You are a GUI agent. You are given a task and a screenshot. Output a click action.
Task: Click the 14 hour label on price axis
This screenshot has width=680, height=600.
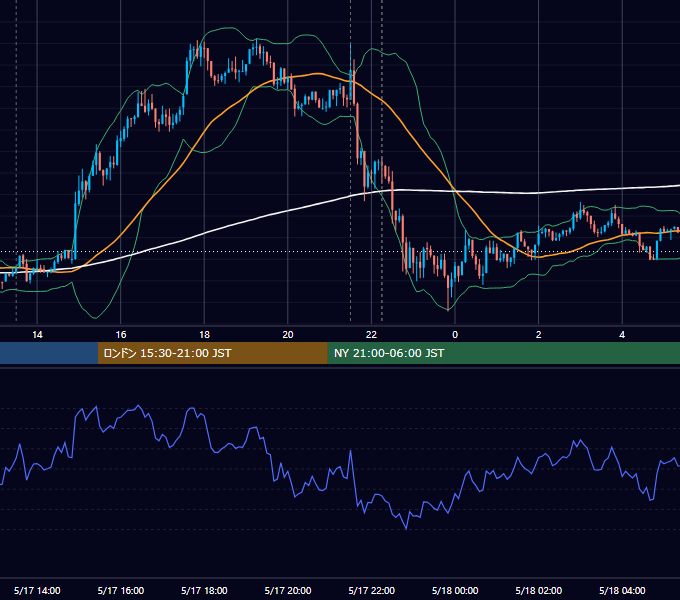(x=37, y=335)
